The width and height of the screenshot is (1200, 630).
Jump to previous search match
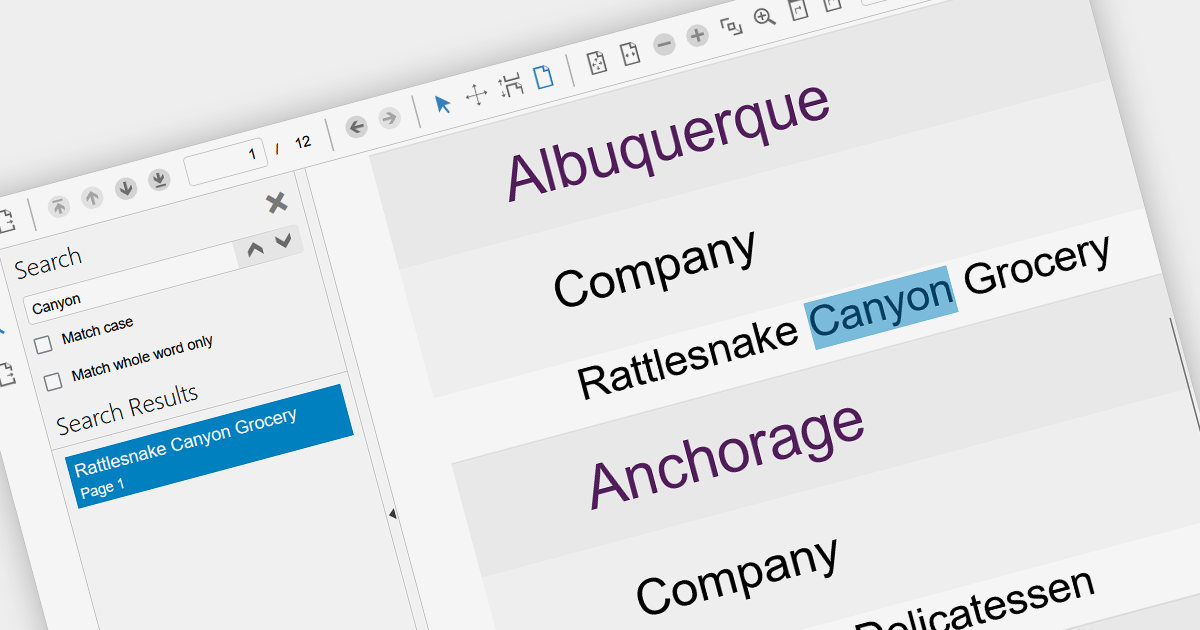256,250
